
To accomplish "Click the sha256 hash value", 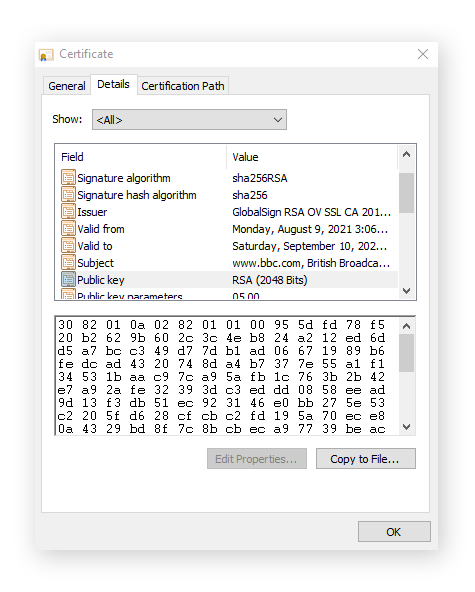I will pos(250,195).
